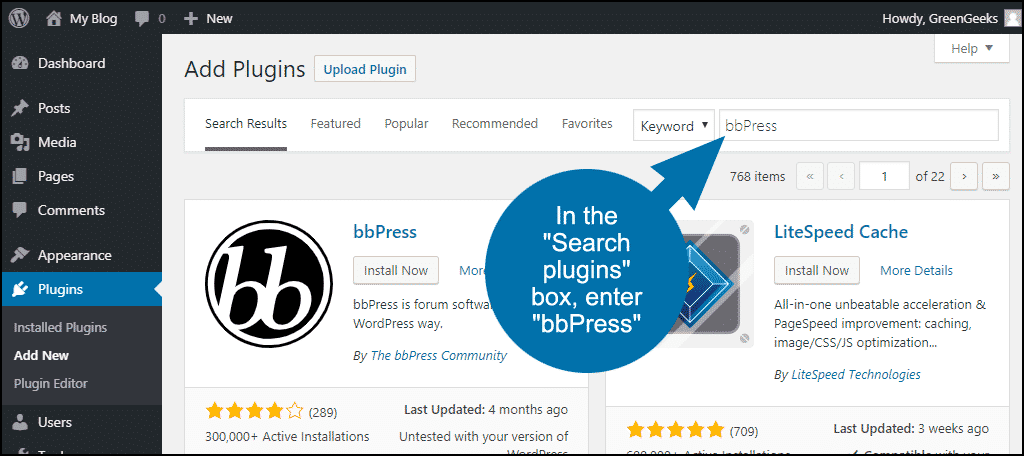This screenshot has width=1024, height=456.
Task: Switch to the Search Results tab
Action: 246,123
